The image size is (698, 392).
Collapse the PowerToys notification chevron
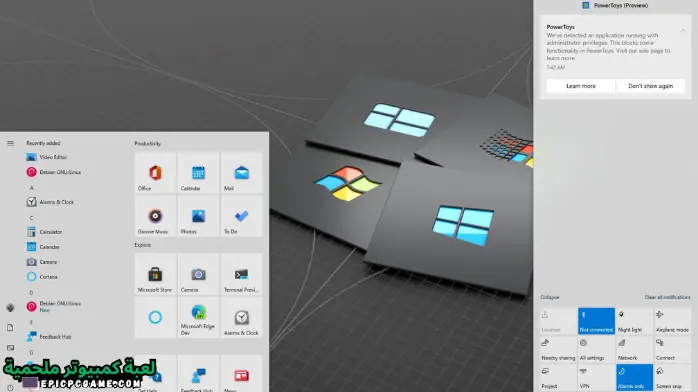(682, 31)
